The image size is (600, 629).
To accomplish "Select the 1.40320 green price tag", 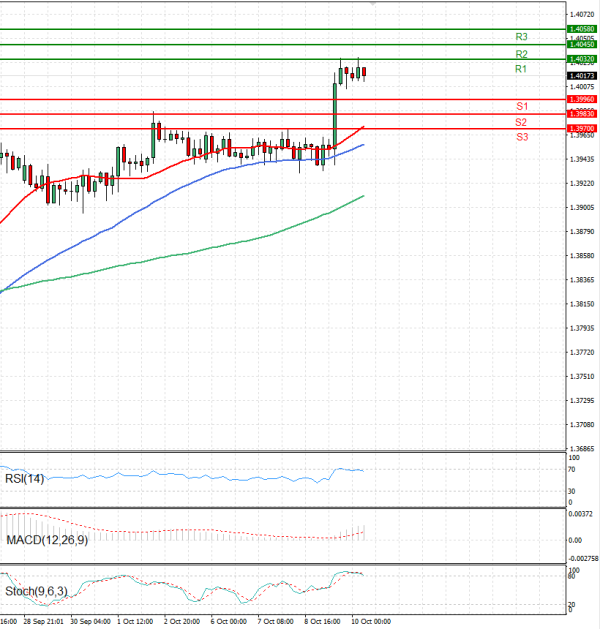I will pyautogui.click(x=581, y=60).
